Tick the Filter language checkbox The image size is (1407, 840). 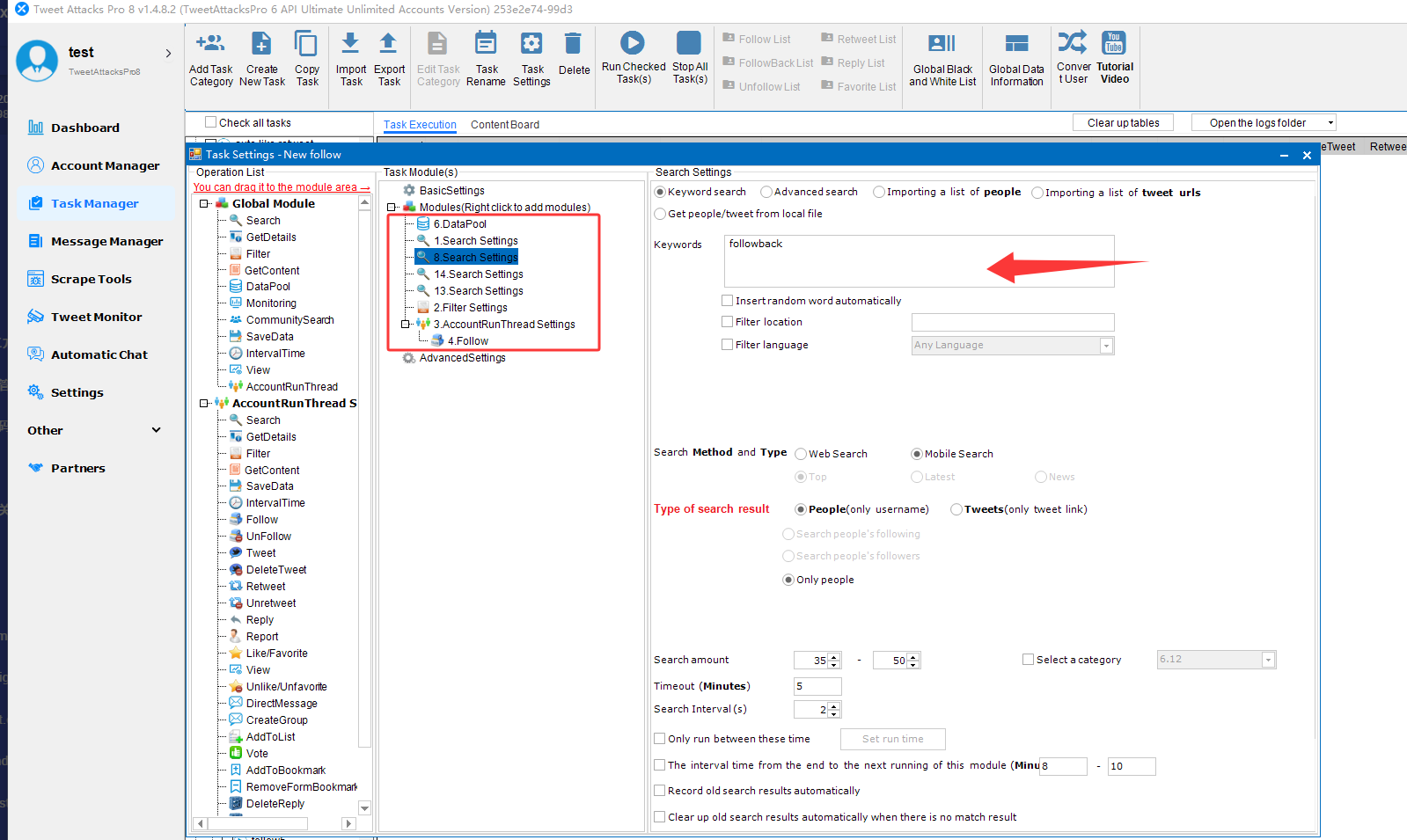point(728,345)
